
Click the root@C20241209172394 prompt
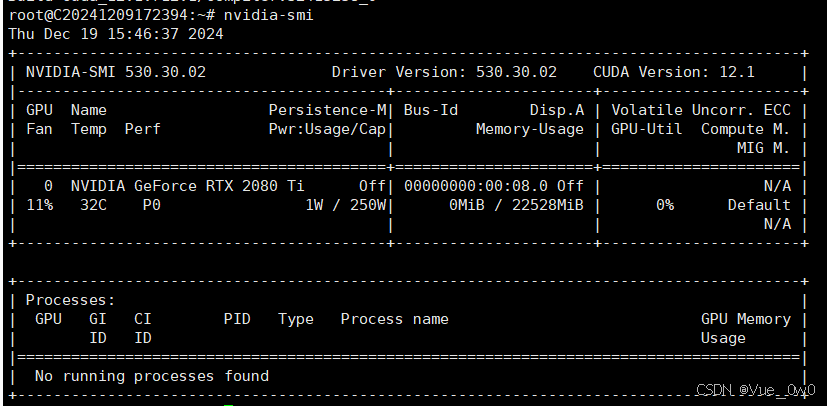coord(100,15)
